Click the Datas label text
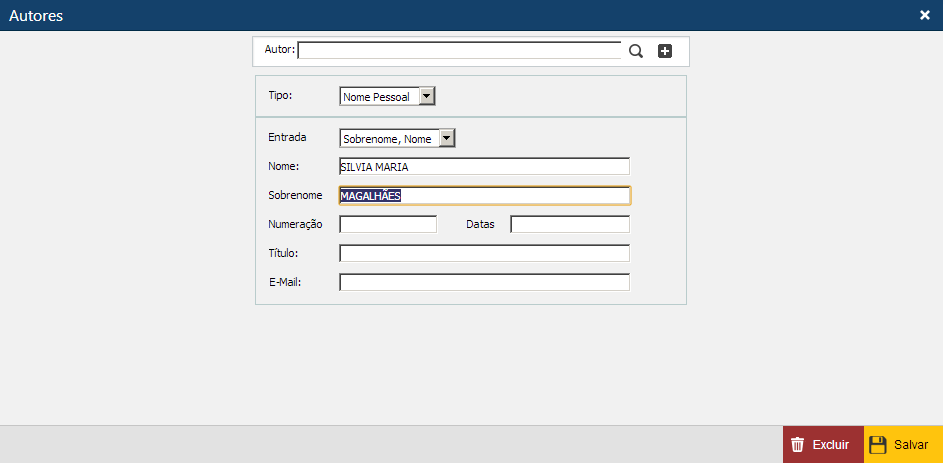Screen dimensions: 945x463 [480, 224]
